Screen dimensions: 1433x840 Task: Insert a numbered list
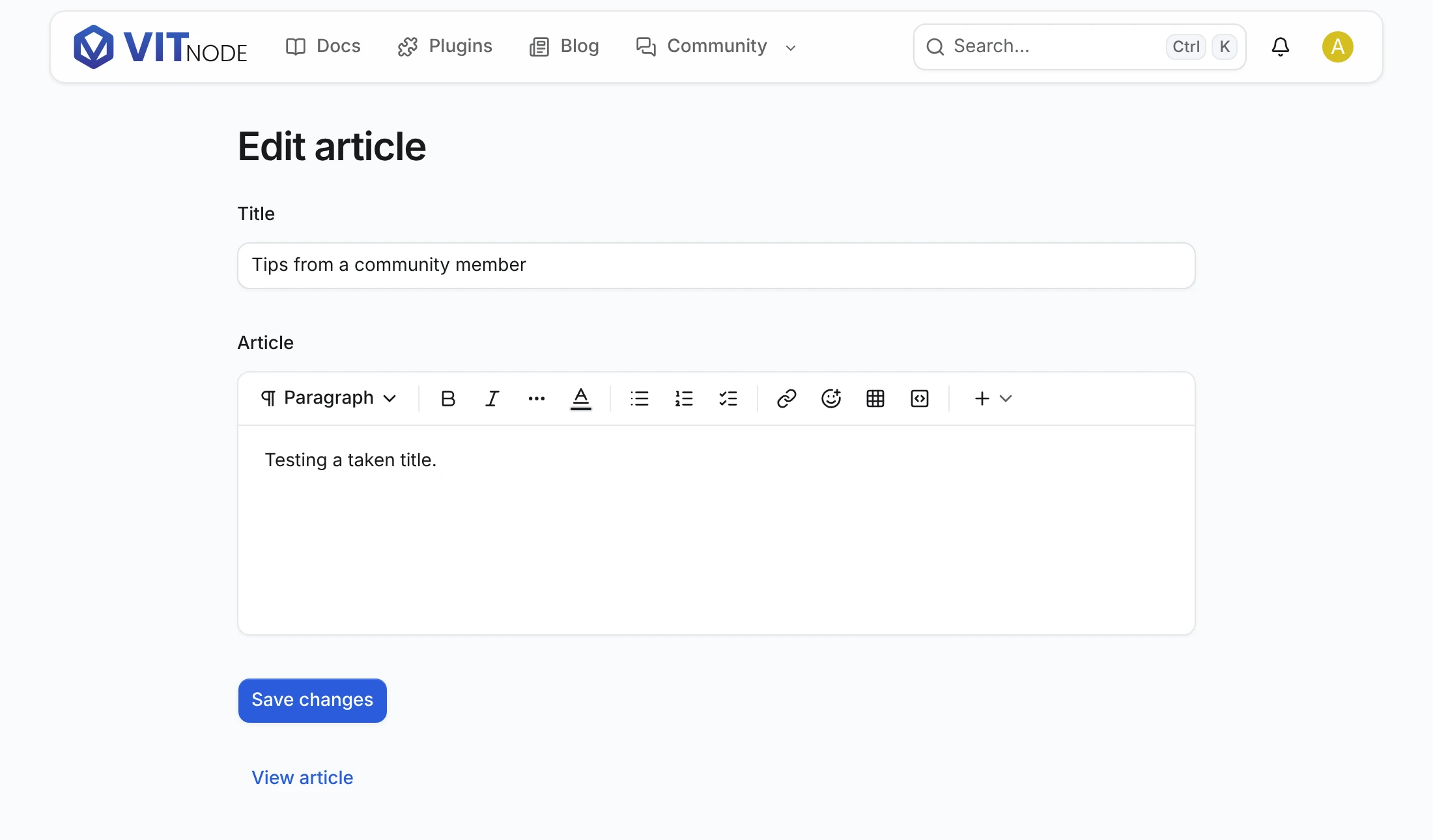point(684,399)
